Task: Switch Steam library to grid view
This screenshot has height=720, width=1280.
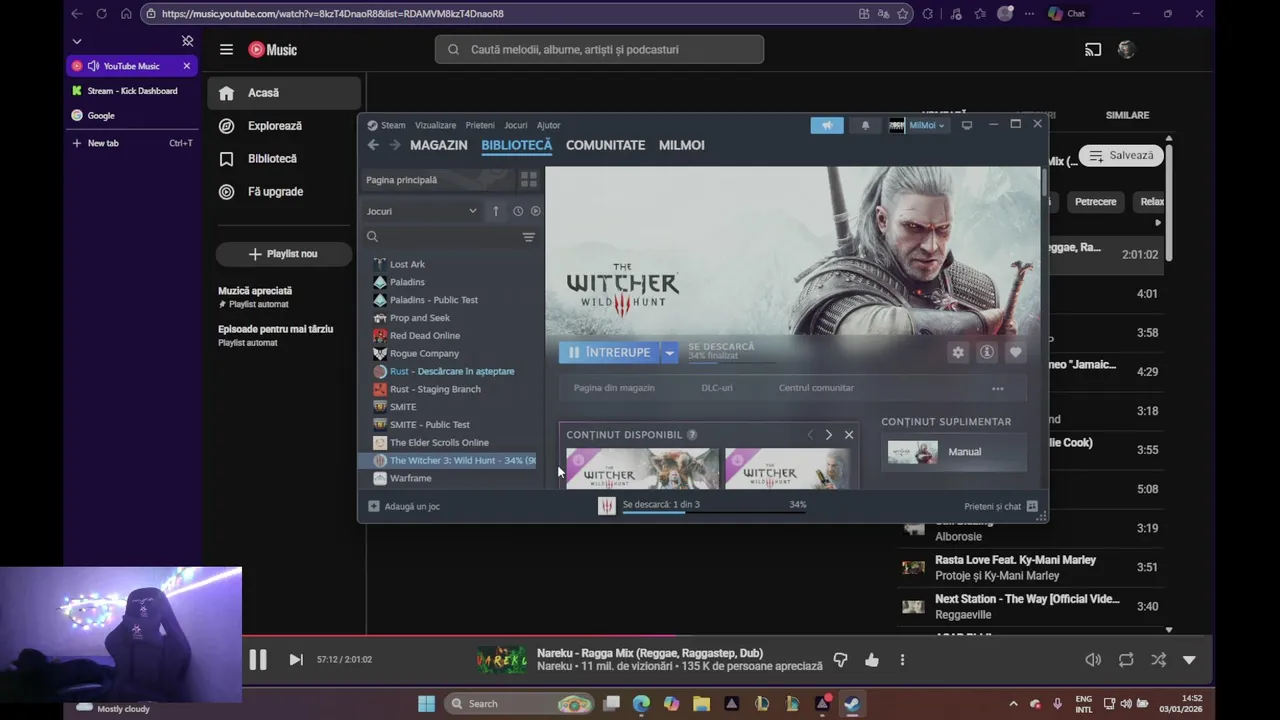Action: coord(529,180)
